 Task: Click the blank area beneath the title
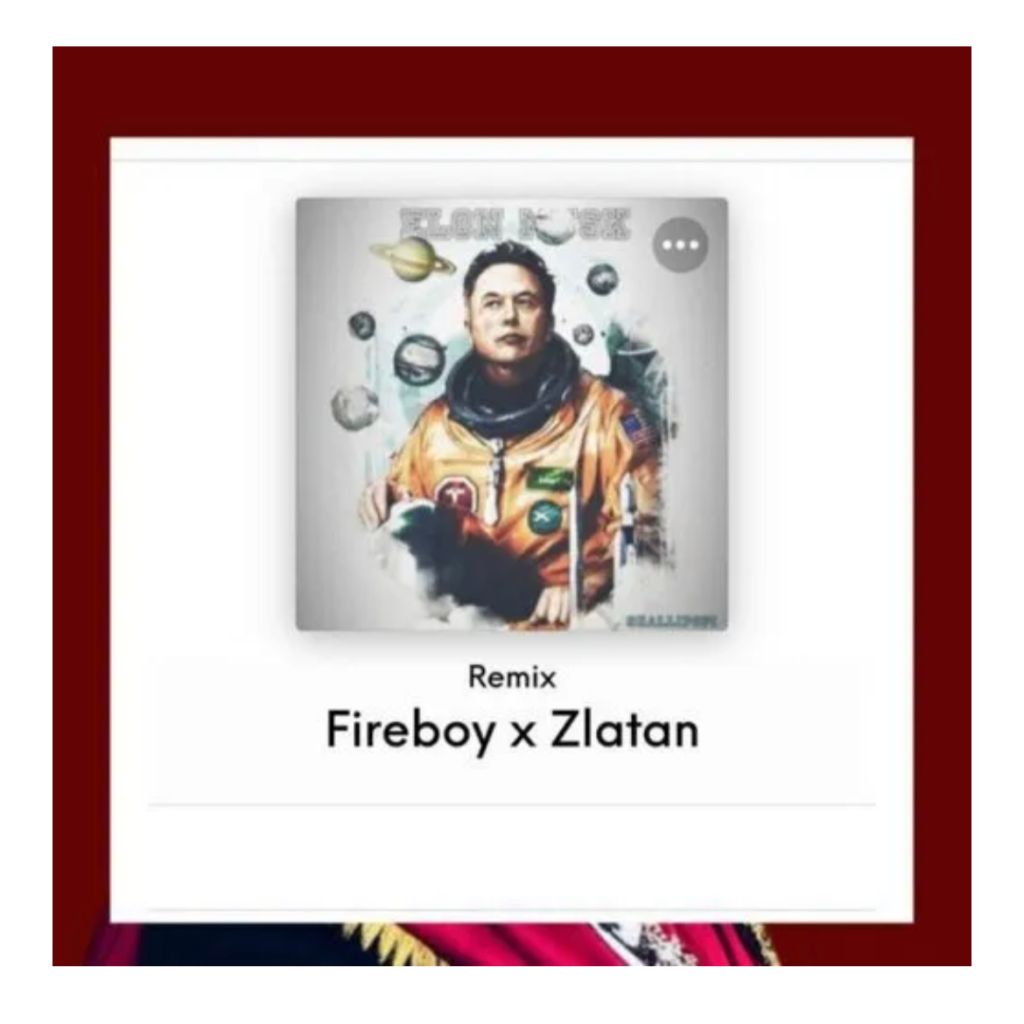(512, 857)
